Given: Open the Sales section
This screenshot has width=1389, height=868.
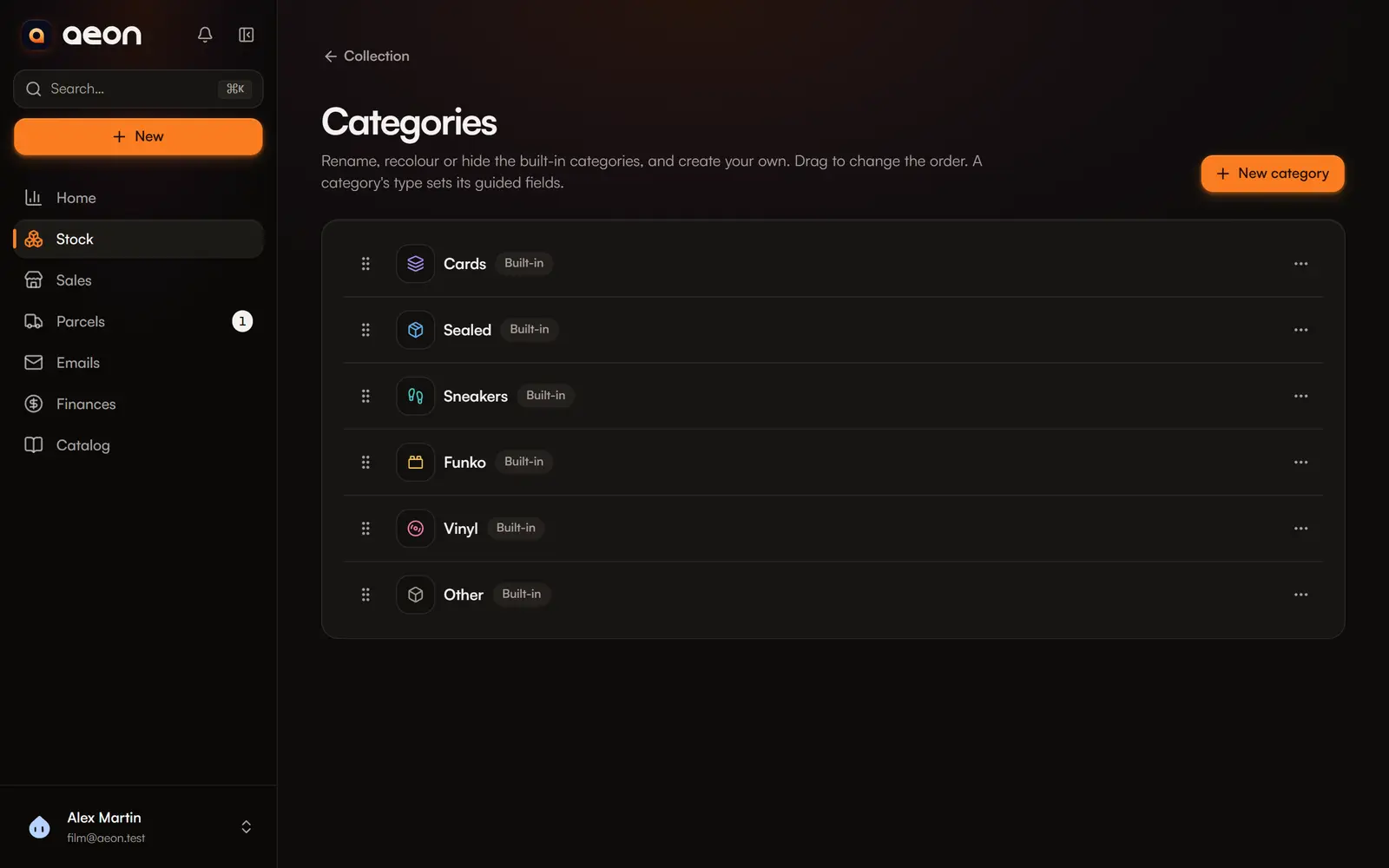Looking at the screenshot, I should [x=138, y=280].
